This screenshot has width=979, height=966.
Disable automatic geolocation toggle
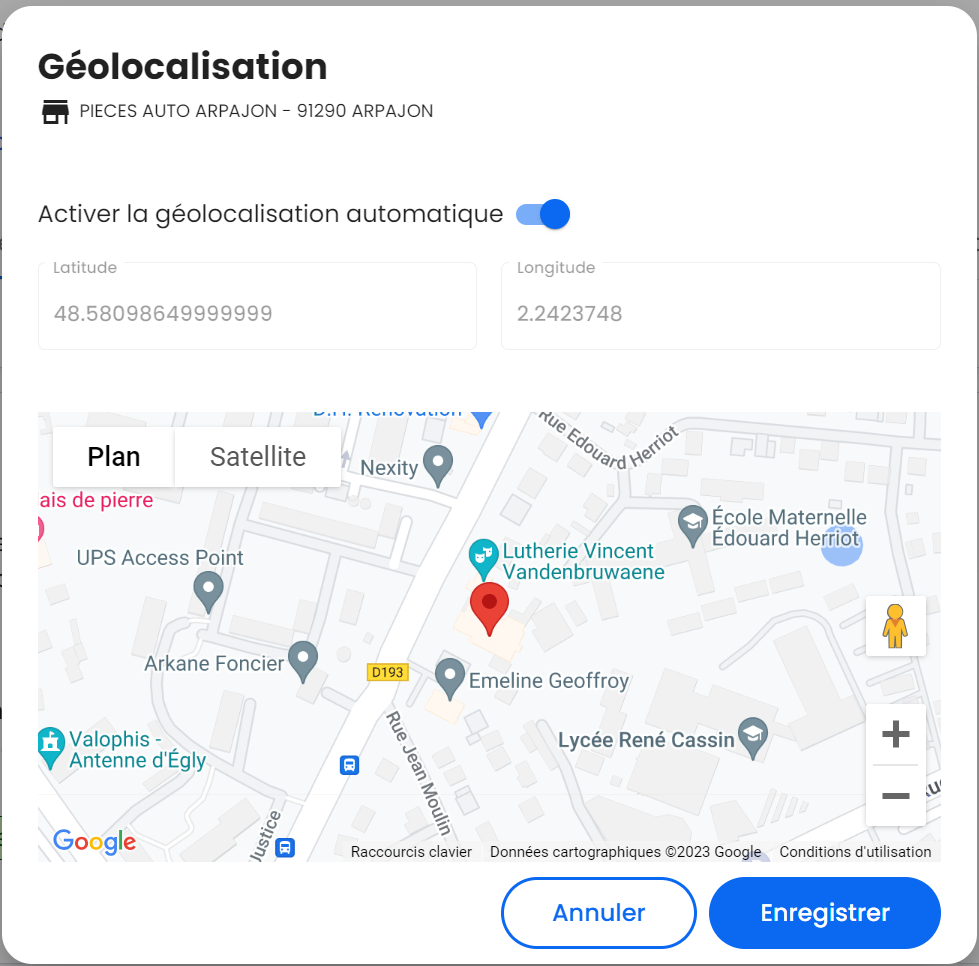click(x=543, y=214)
